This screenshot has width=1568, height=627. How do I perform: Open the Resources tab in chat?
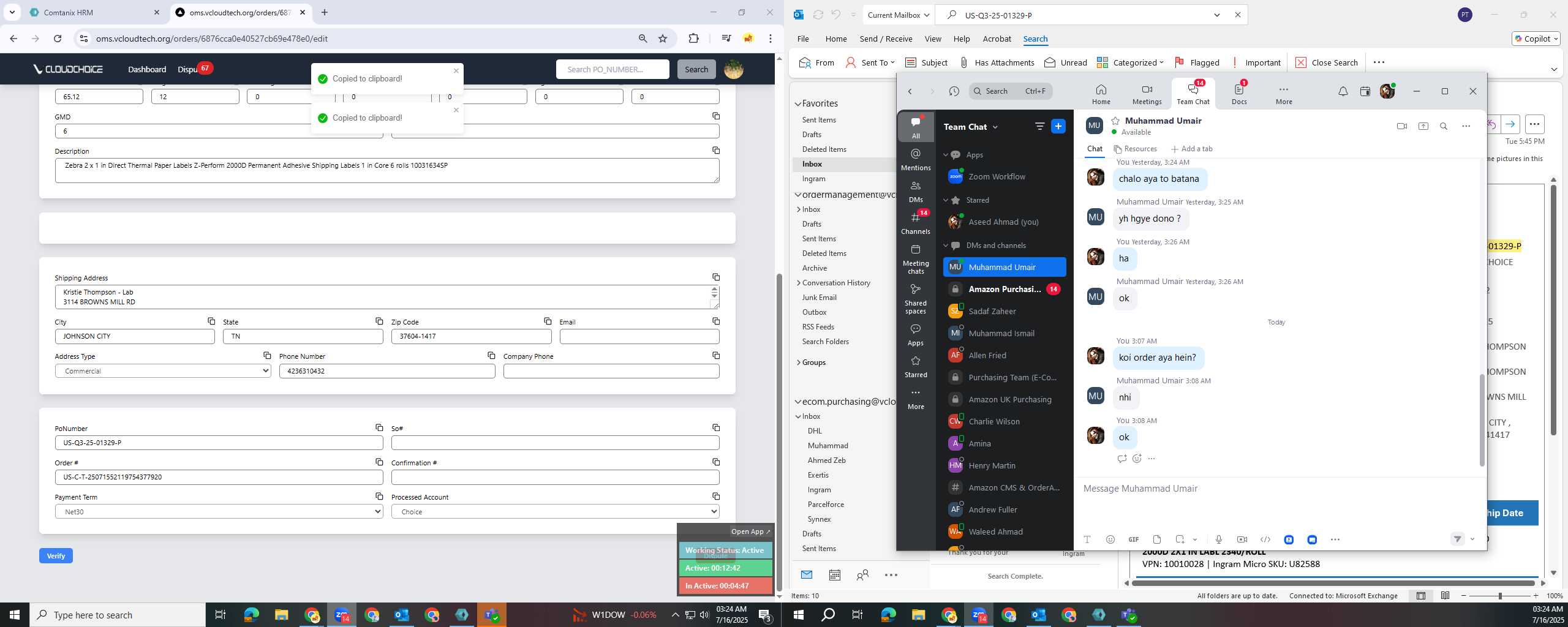tap(1135, 149)
